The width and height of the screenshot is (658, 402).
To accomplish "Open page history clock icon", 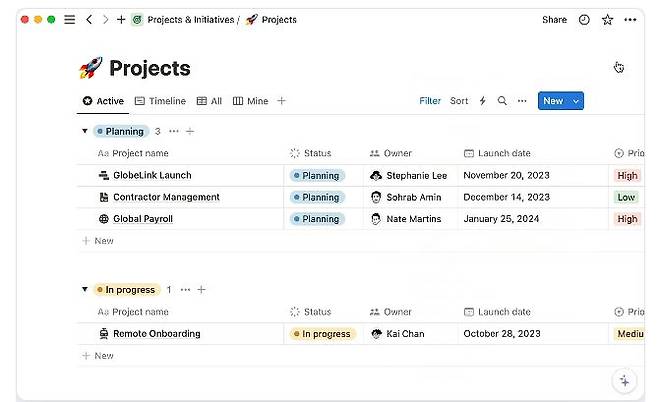I will pyautogui.click(x=584, y=20).
